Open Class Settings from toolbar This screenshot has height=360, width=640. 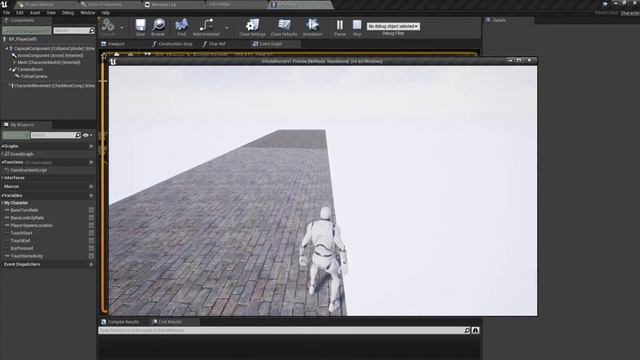coord(252,27)
